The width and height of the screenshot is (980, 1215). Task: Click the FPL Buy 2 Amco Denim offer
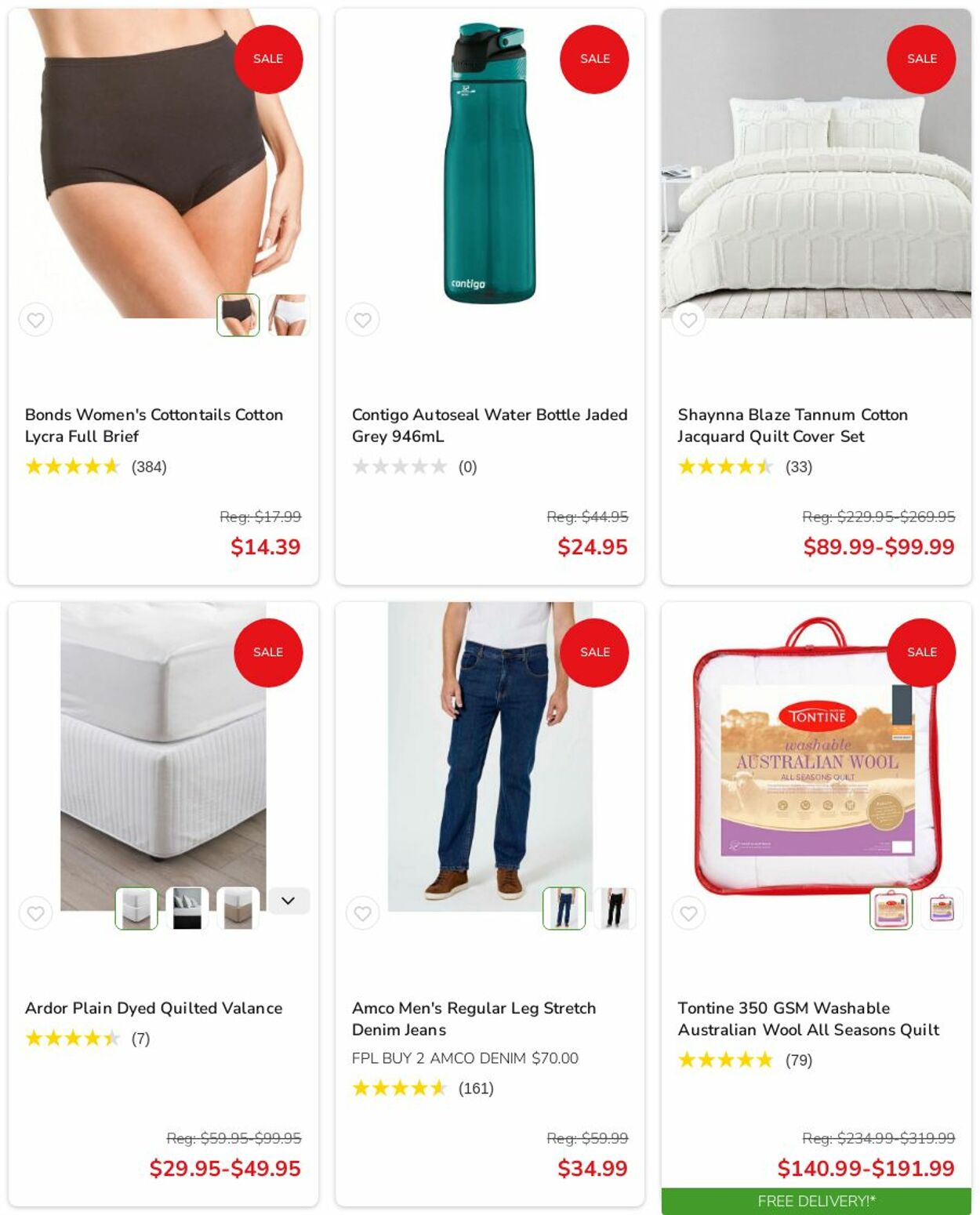[465, 1058]
